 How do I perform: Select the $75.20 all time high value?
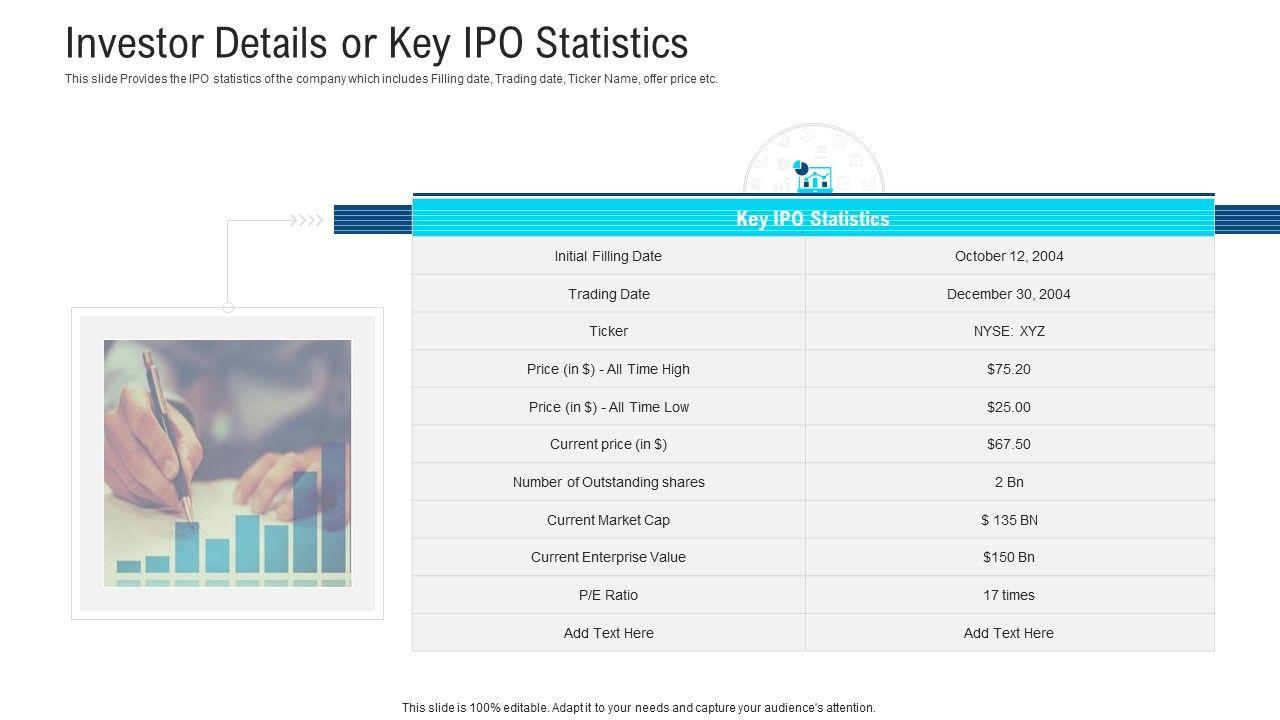[1009, 369]
